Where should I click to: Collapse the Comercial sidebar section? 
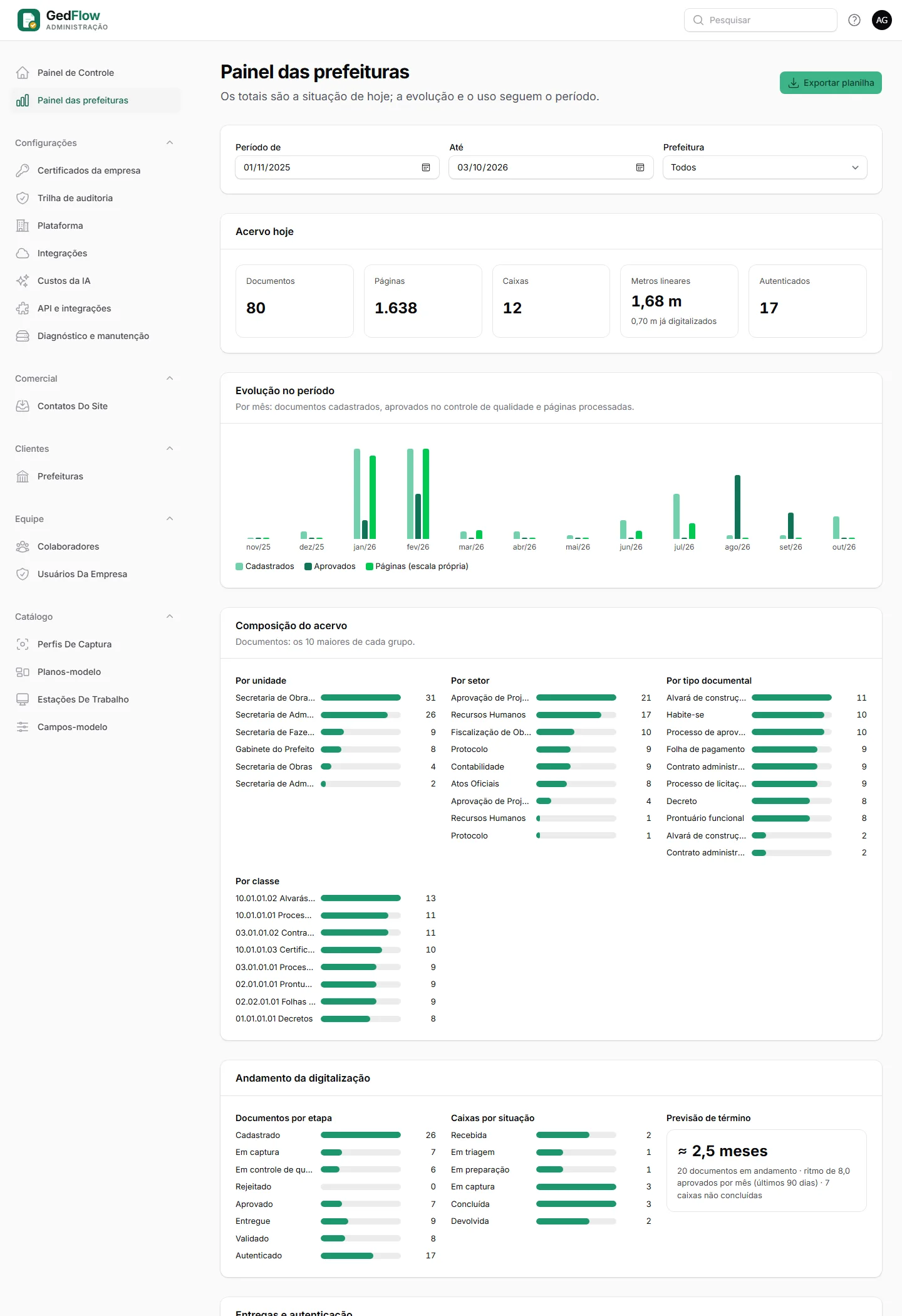coord(170,379)
